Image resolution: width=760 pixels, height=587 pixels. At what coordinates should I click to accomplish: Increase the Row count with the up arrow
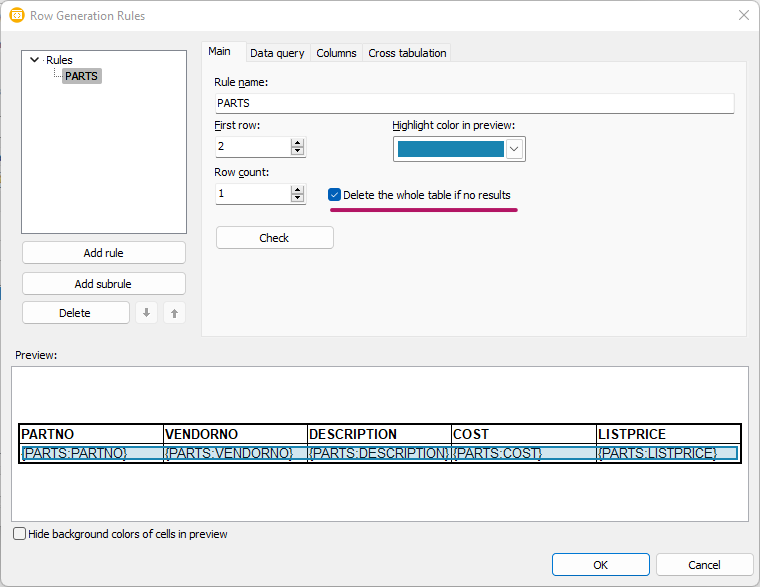tap(298, 190)
